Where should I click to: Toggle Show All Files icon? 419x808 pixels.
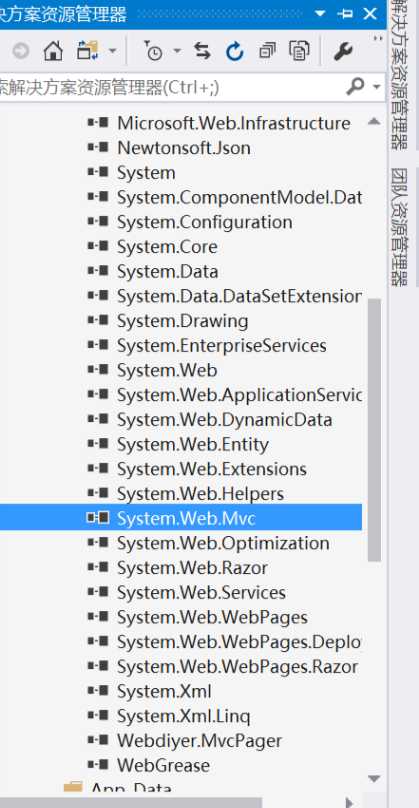[299, 51]
